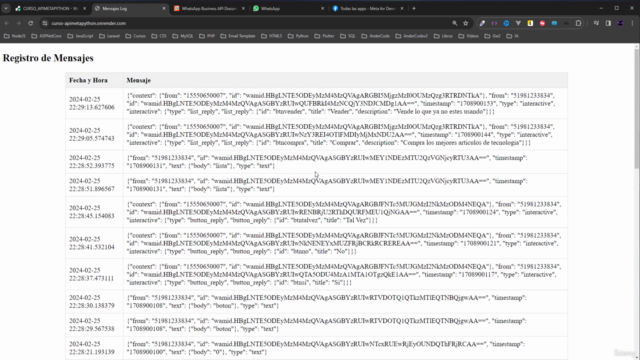Reload the current page
Viewport: 640px width, 360px height.
(x=31, y=23)
